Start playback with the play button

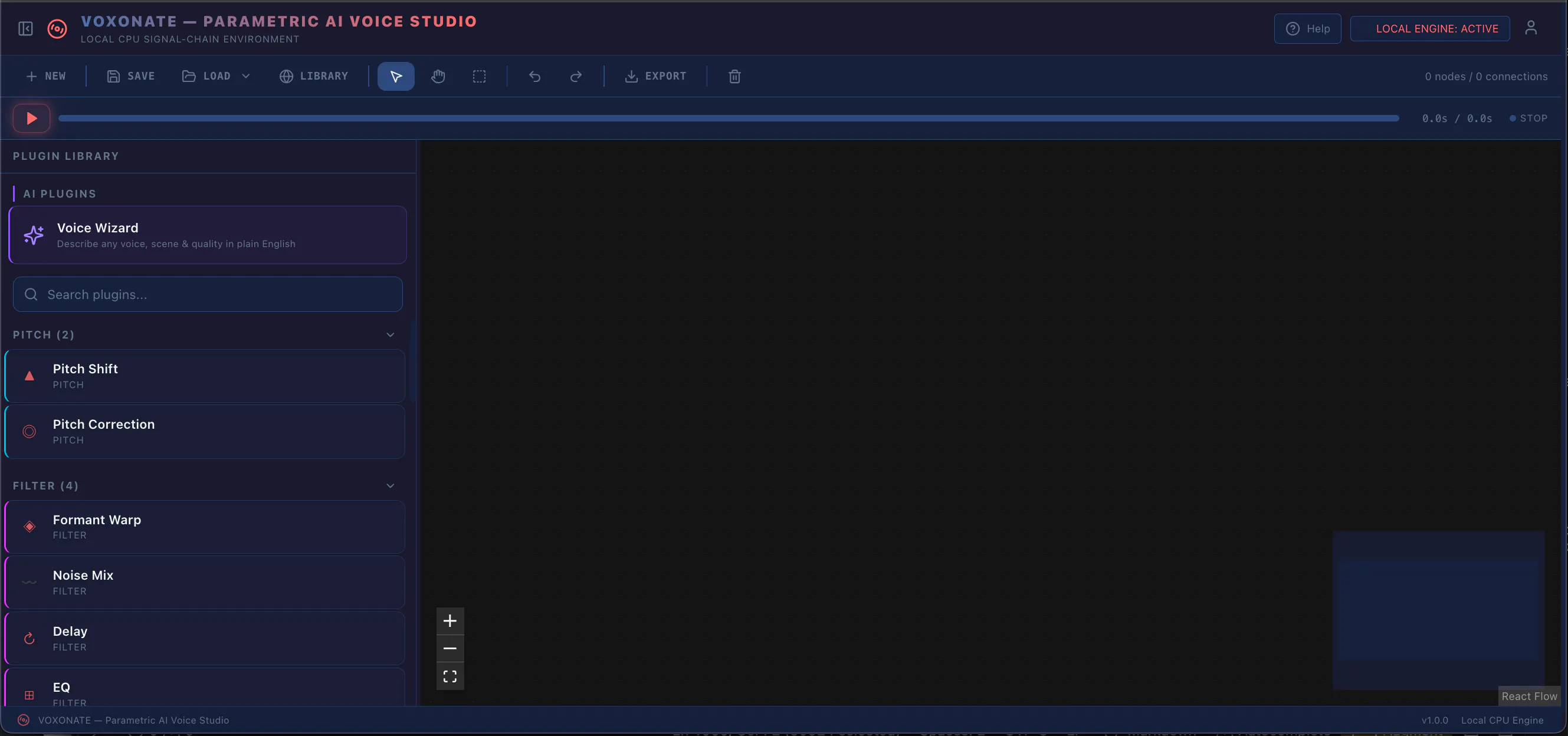32,118
